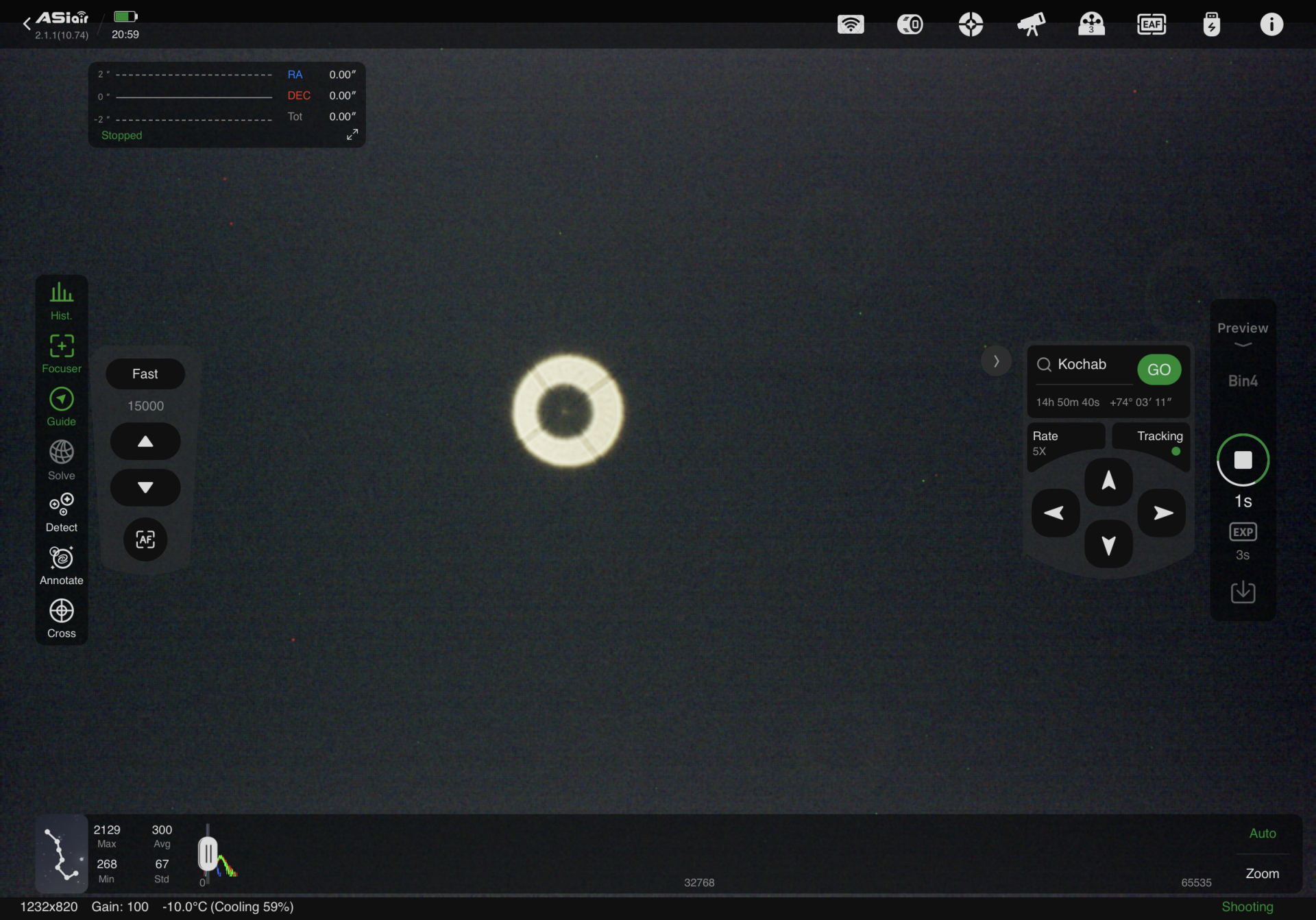Open main camera settings icon
This screenshot has height=920, width=1316.
(x=910, y=25)
